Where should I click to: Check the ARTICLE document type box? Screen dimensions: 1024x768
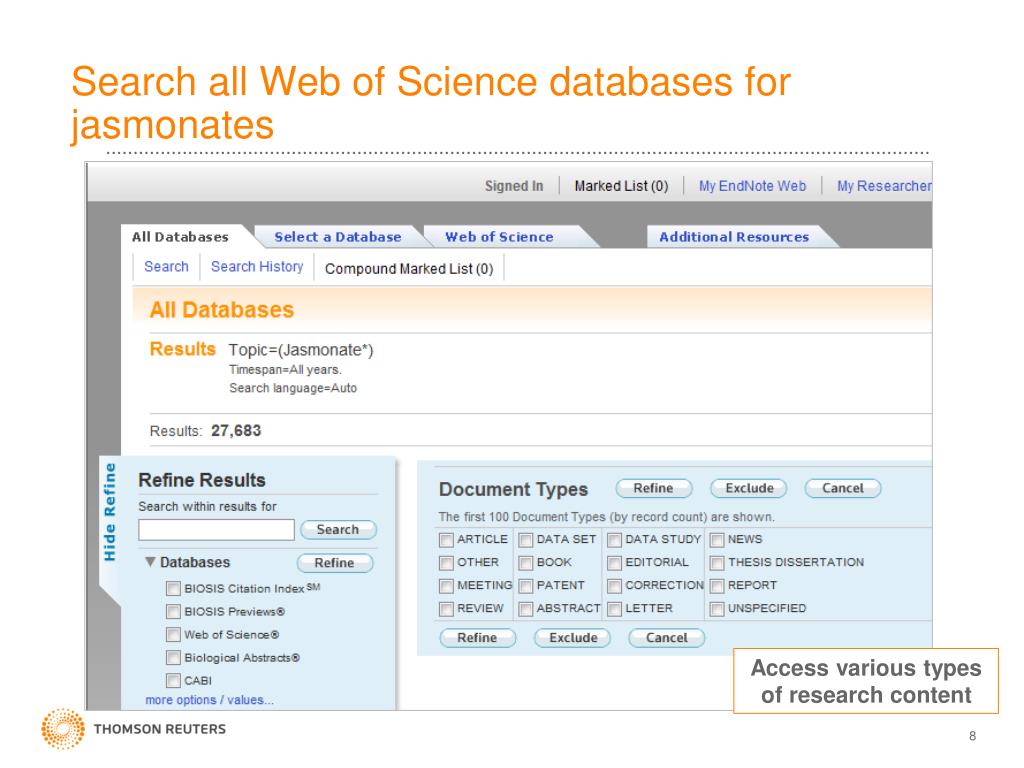(x=446, y=540)
